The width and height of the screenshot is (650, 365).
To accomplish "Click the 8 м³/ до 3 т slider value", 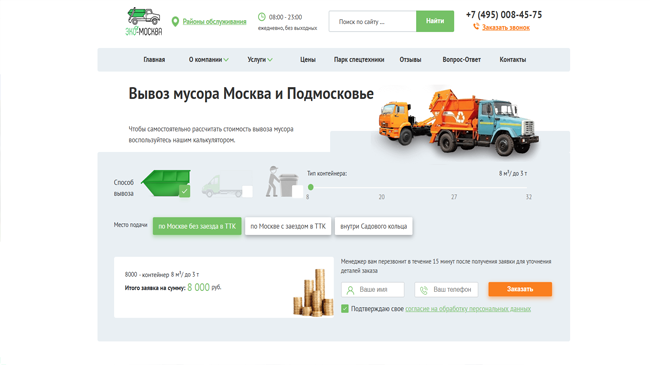I will [x=513, y=173].
